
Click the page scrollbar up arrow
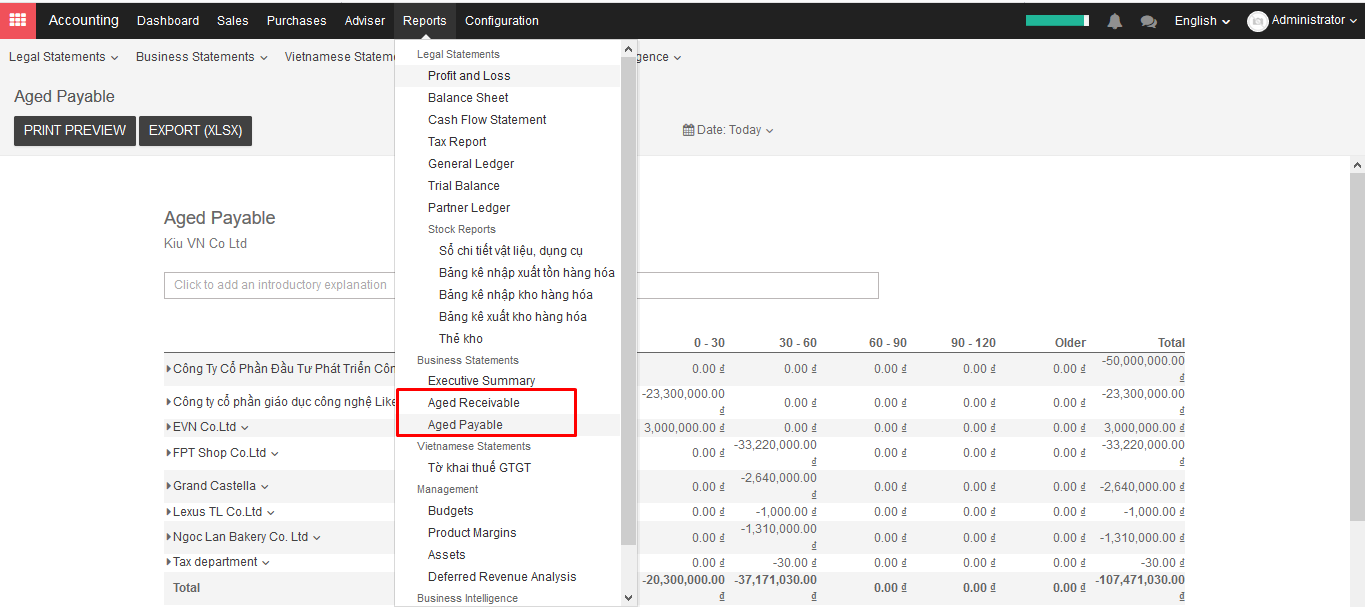tap(1357, 165)
